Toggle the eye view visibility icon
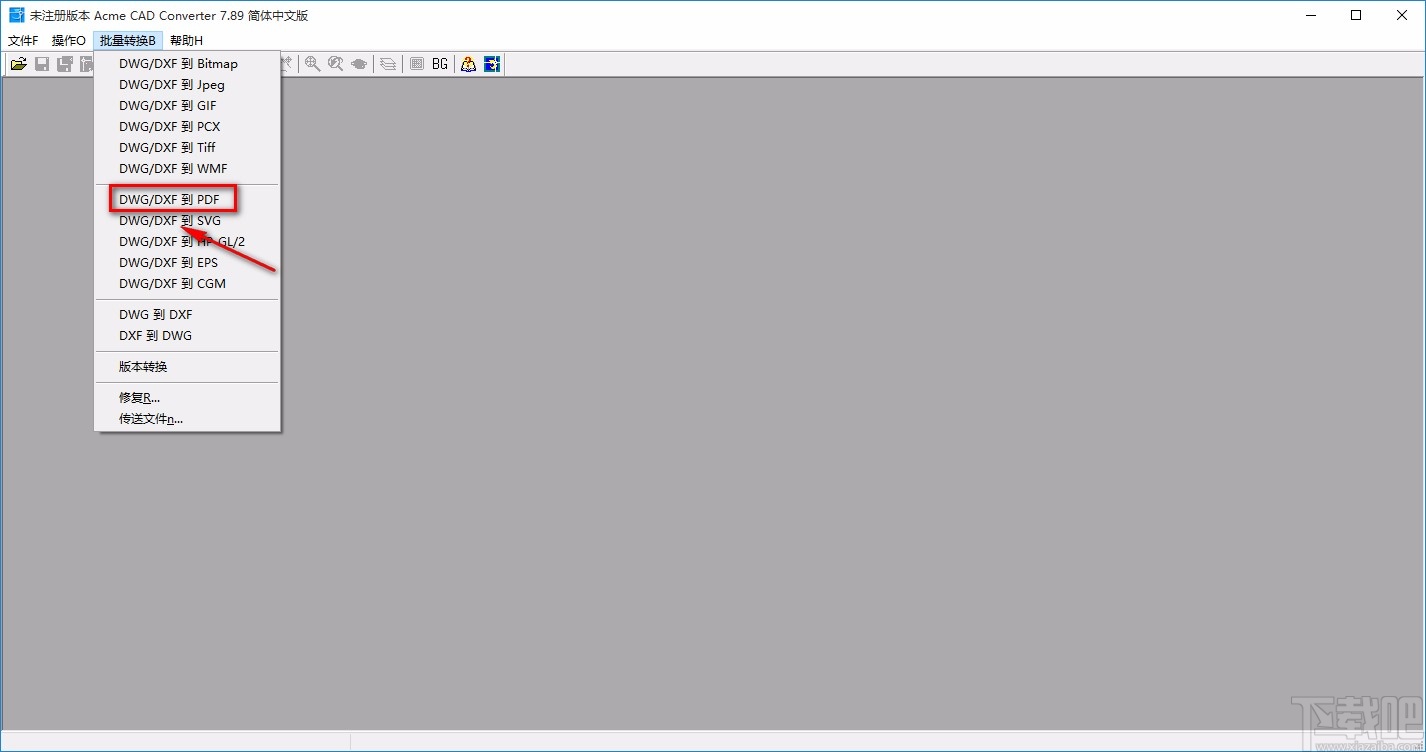This screenshot has height=752, width=1426. point(361,63)
